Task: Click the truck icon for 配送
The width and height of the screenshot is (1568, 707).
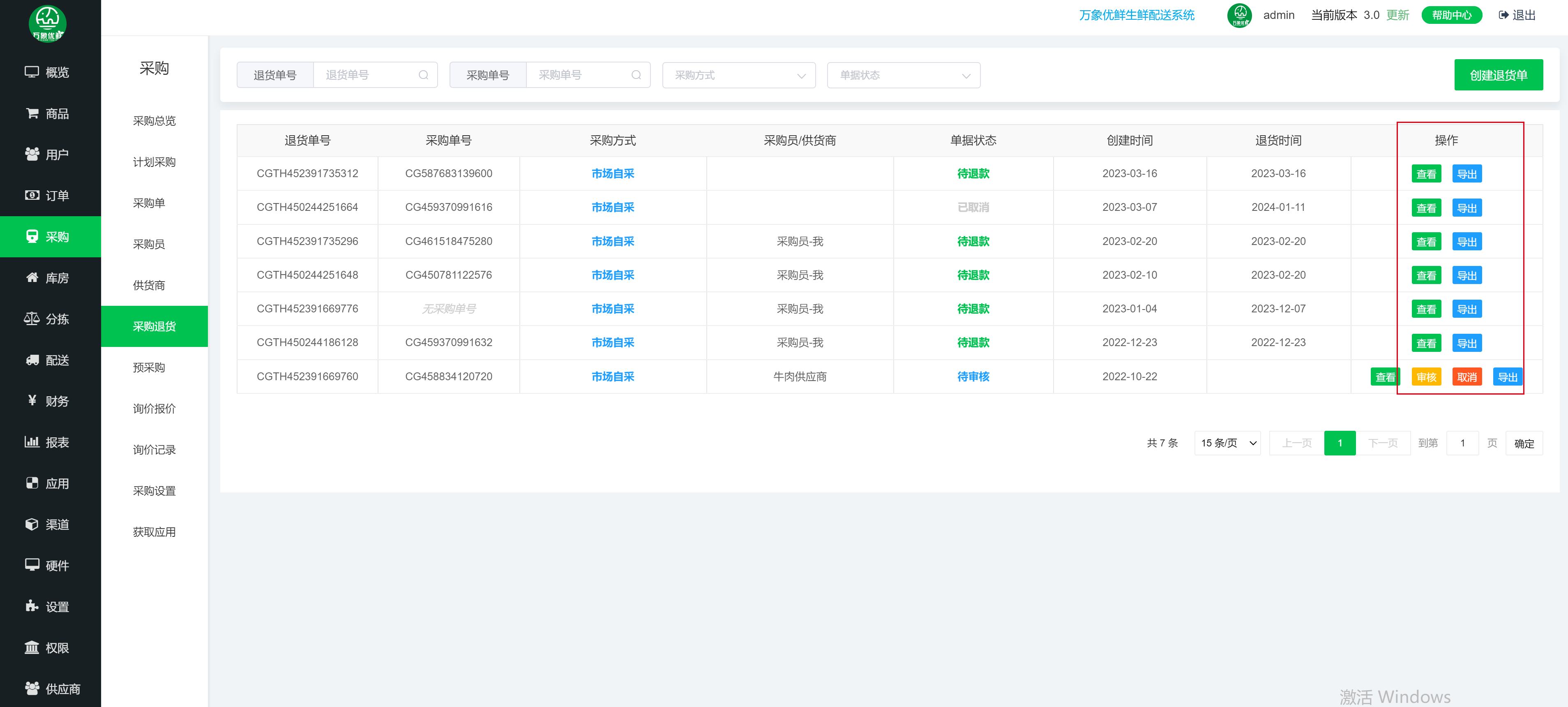Action: click(32, 360)
